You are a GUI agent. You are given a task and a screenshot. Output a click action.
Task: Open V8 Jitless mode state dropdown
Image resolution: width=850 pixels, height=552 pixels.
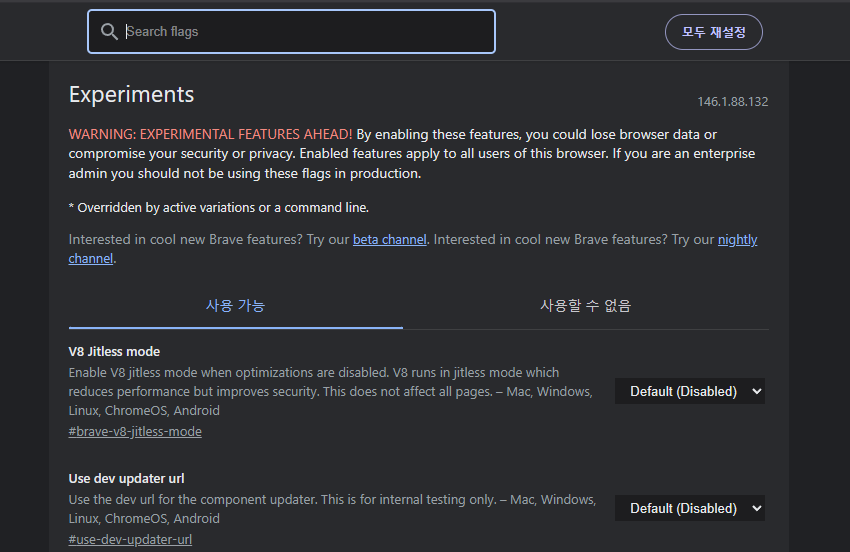(690, 391)
